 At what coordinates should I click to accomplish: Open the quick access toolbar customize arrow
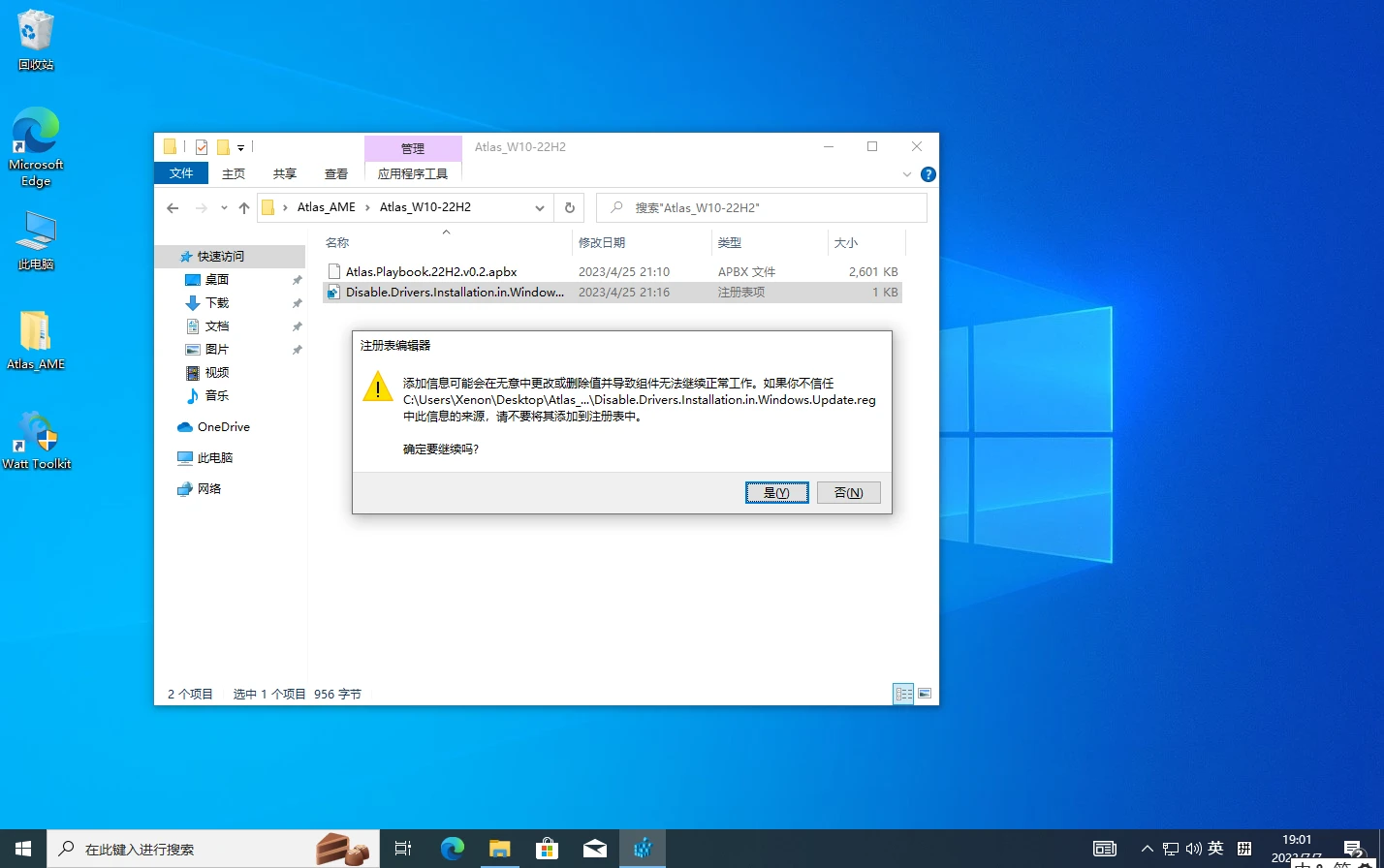click(240, 148)
